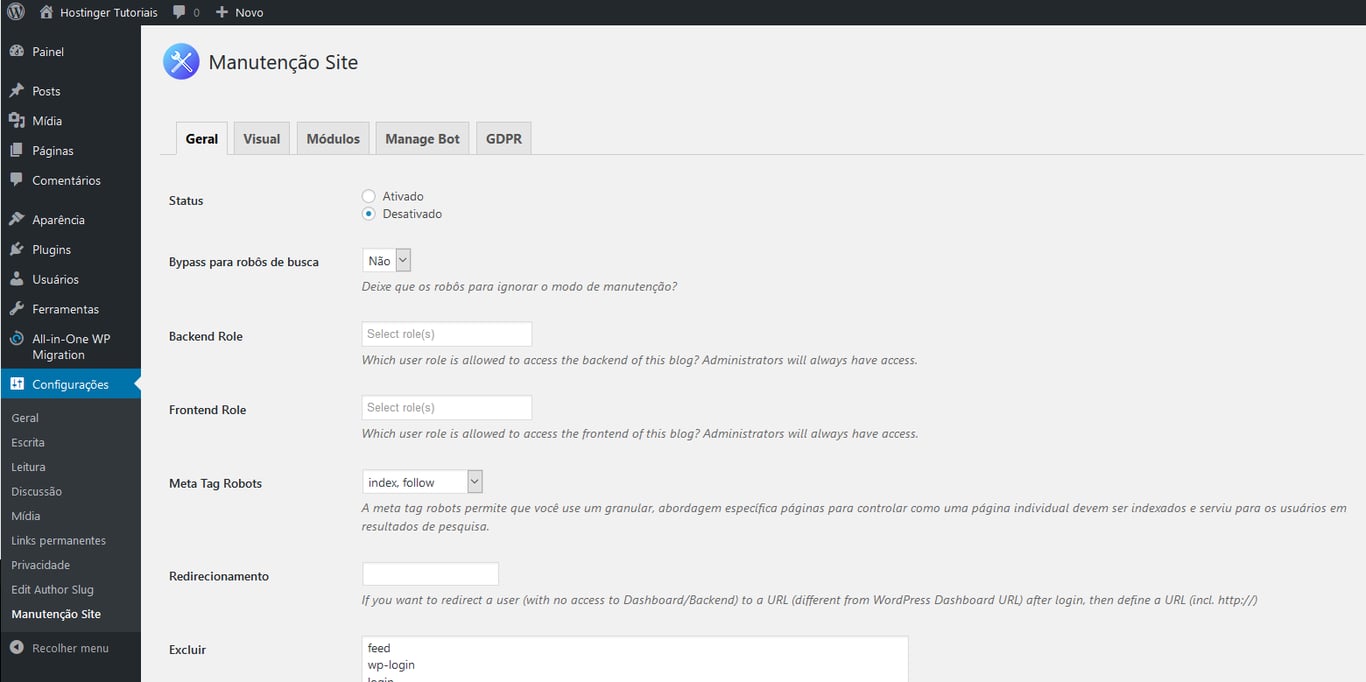Click the Recolher menu collapse arrow icon
Image resolution: width=1366 pixels, height=682 pixels.
pos(16,648)
